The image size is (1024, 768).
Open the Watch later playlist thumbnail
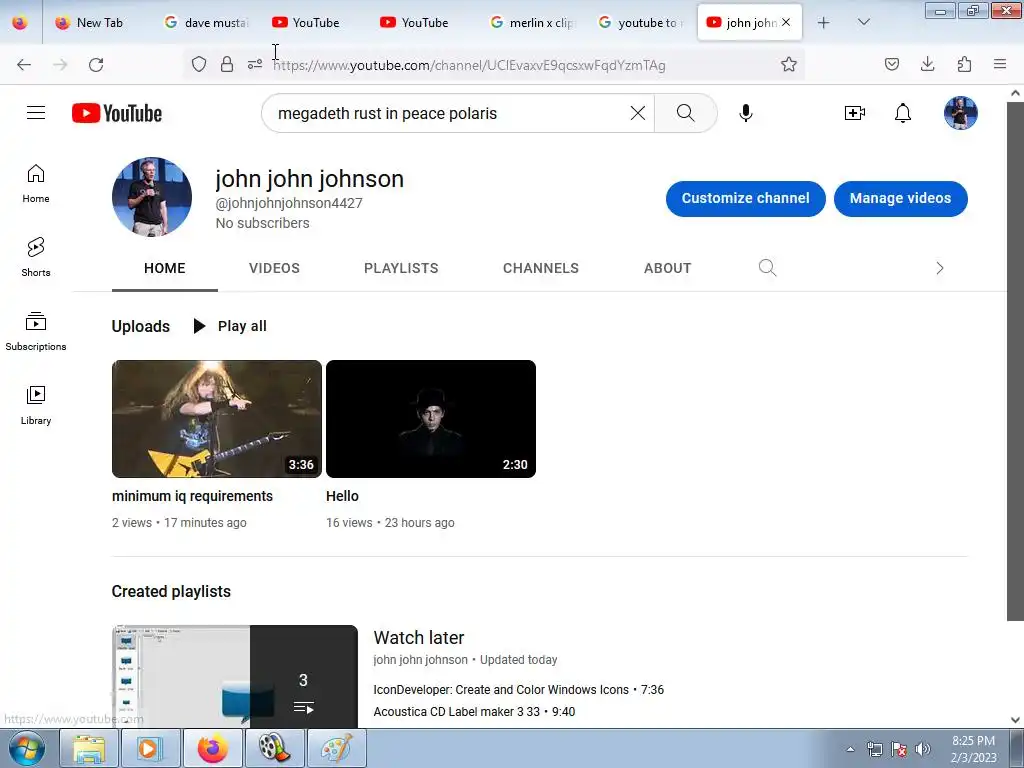click(x=235, y=677)
